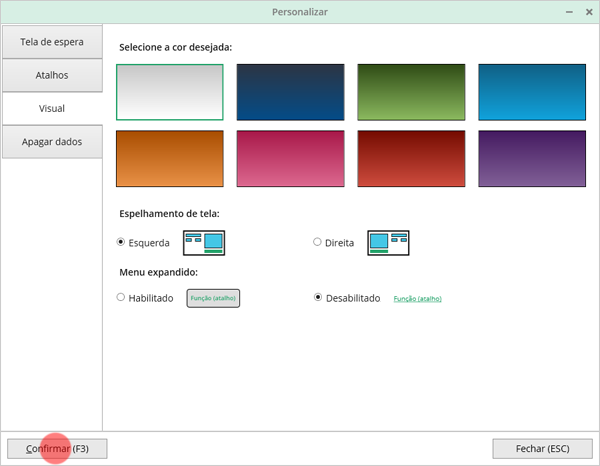
Task: Pick the purple color swatch
Action: (532, 159)
